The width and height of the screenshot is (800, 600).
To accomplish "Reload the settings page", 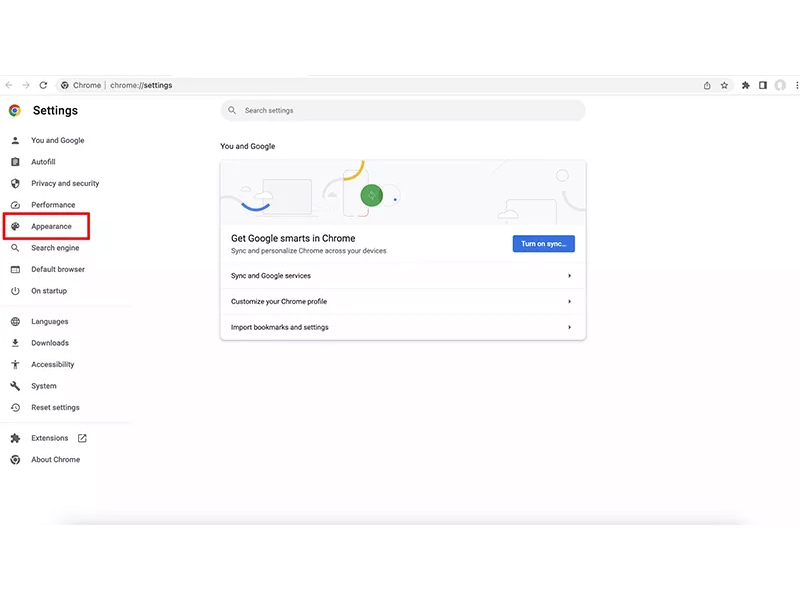I will click(43, 85).
